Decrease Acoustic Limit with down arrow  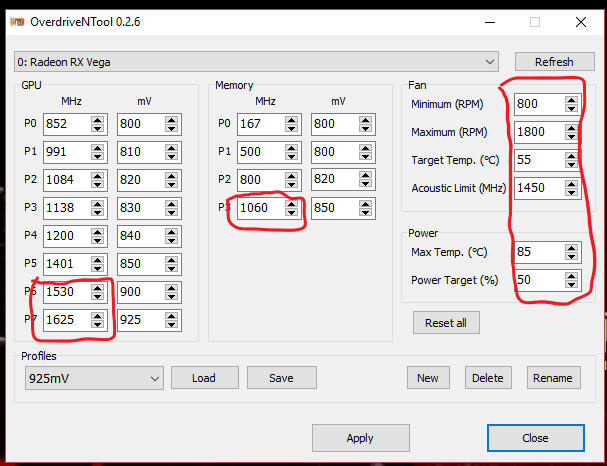tap(571, 193)
